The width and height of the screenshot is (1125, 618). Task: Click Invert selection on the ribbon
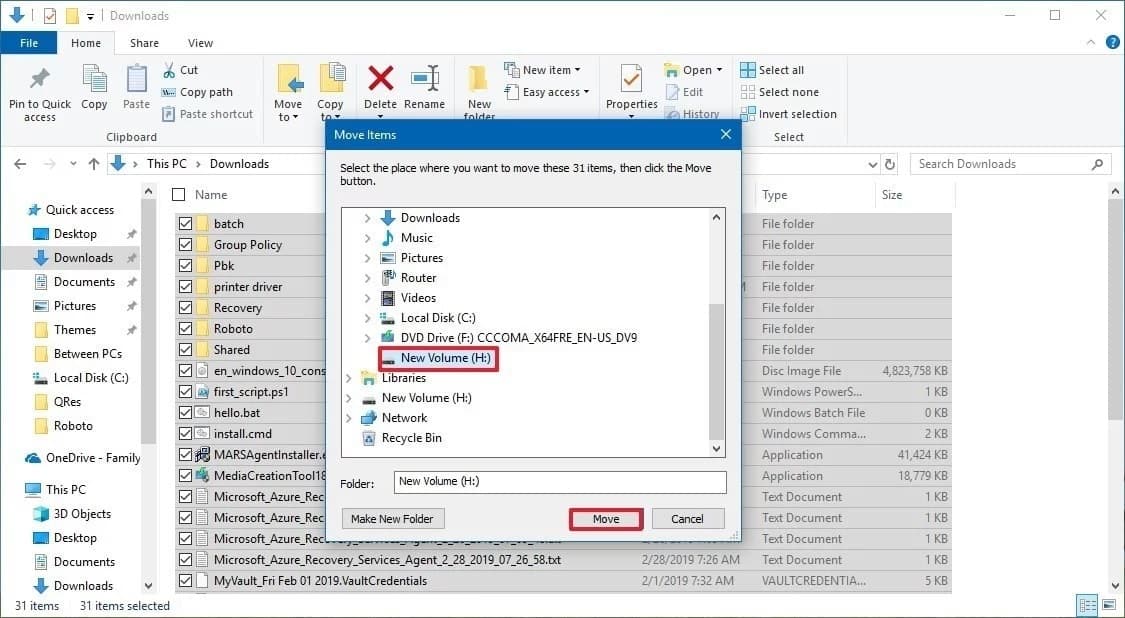tap(789, 114)
